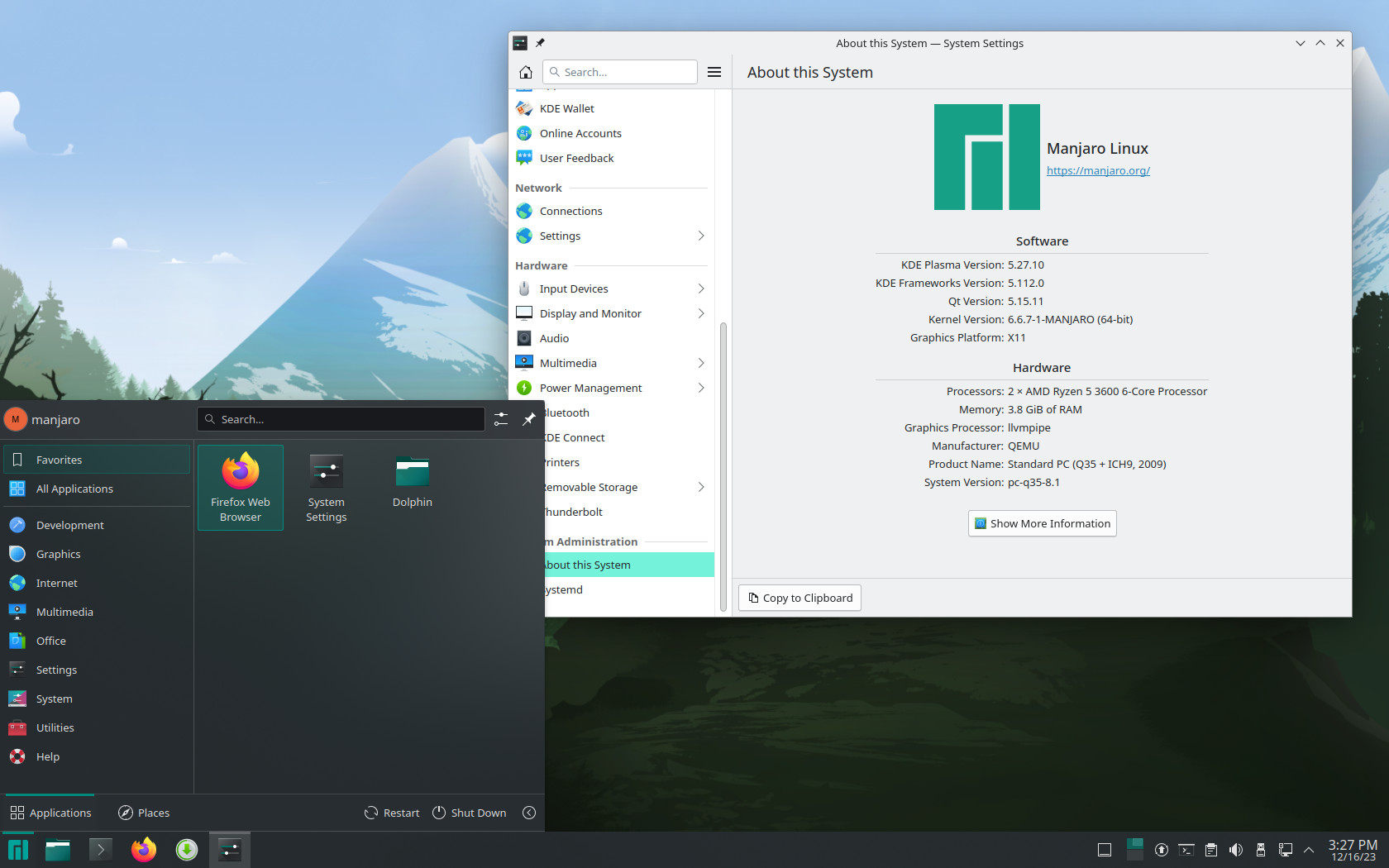The width and height of the screenshot is (1389, 868).
Task: Expand the Multimedia chevron in System Settings
Action: pyautogui.click(x=701, y=363)
